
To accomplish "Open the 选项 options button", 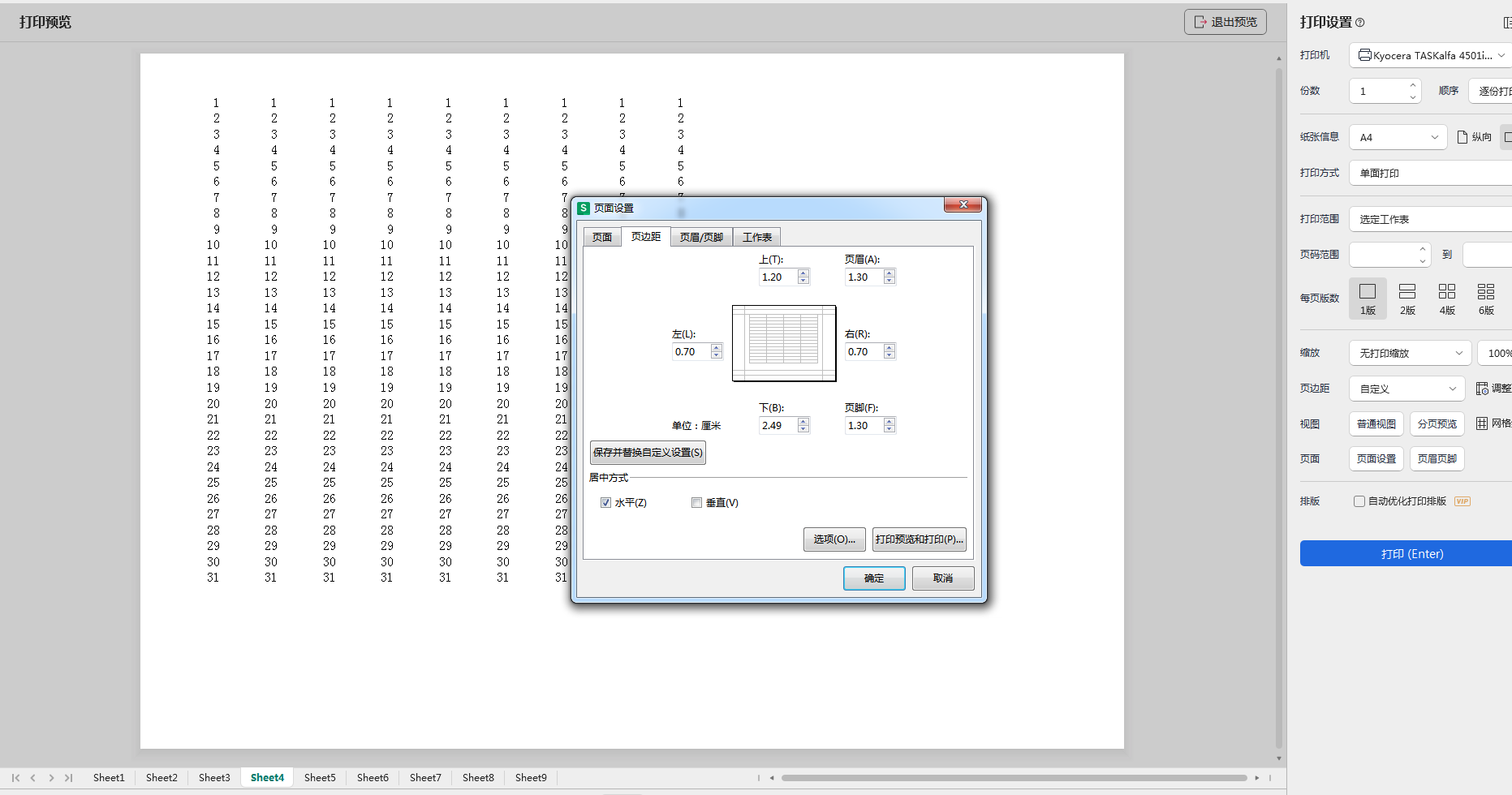I will (x=834, y=539).
